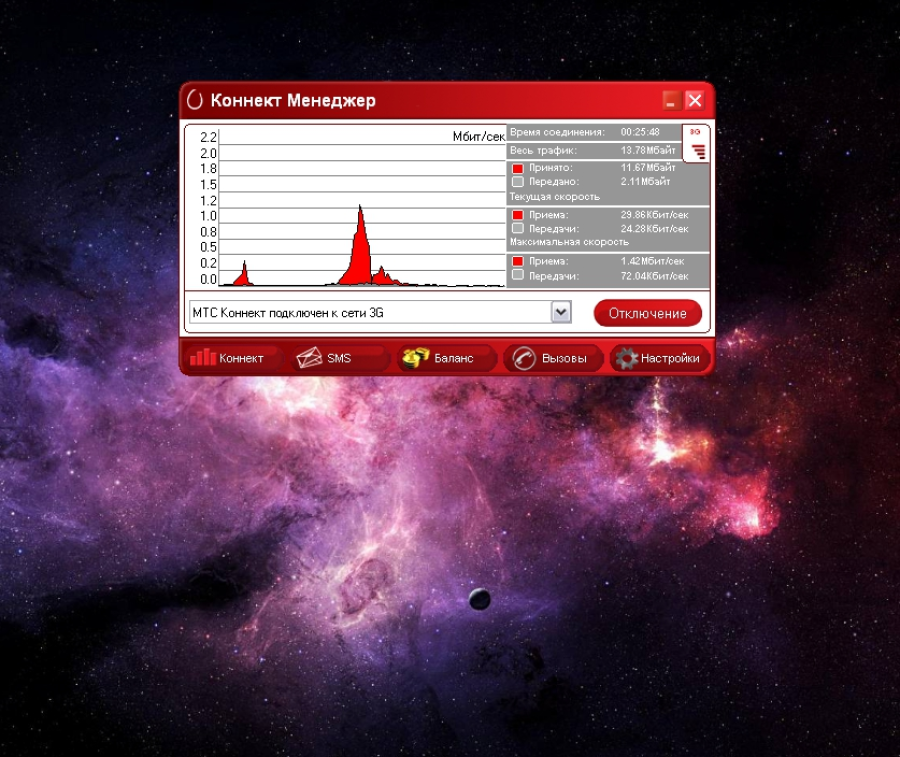Viewport: 900px width, 757px height.
Task: Minimize the Коннект Менеджер window
Action: (x=672, y=100)
